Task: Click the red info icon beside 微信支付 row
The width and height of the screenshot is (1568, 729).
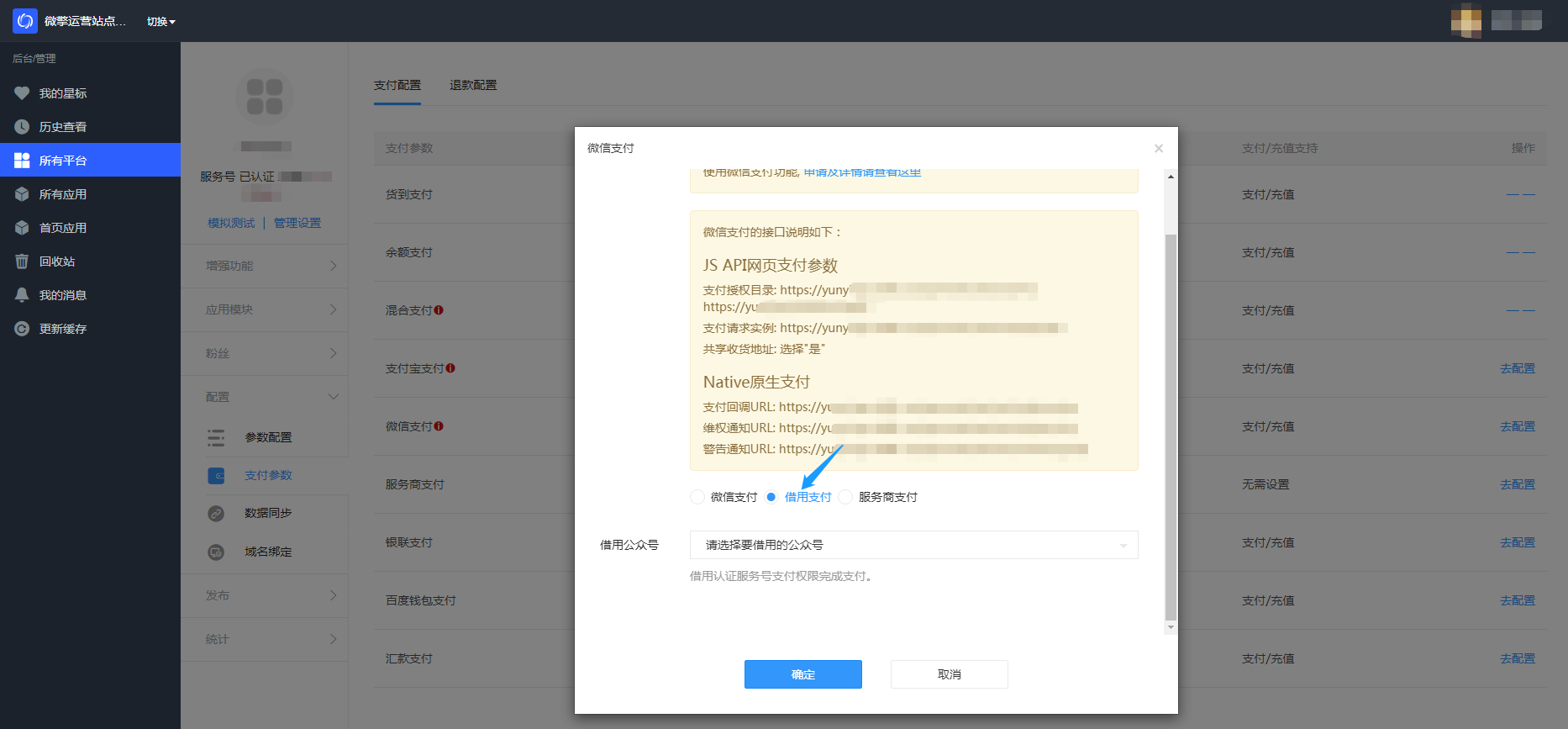Action: (x=439, y=426)
